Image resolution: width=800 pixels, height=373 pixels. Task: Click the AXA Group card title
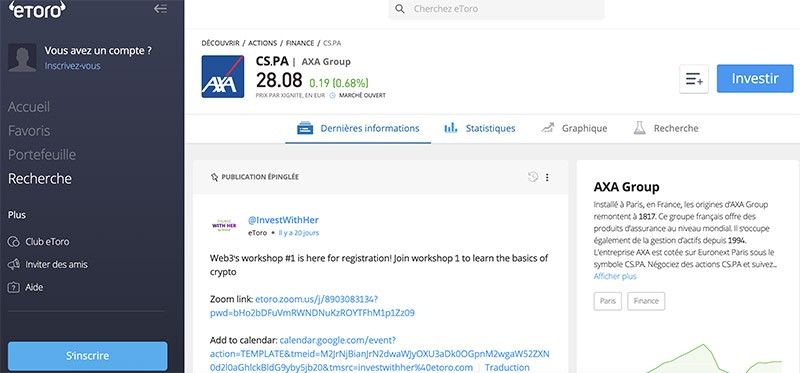tap(627, 187)
